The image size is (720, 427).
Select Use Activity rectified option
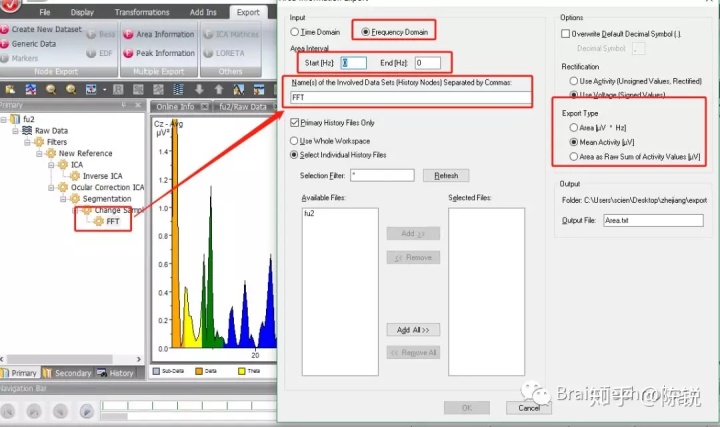point(574,81)
